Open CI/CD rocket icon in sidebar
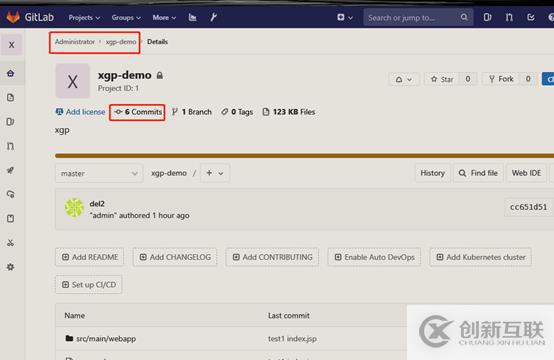 11,170
